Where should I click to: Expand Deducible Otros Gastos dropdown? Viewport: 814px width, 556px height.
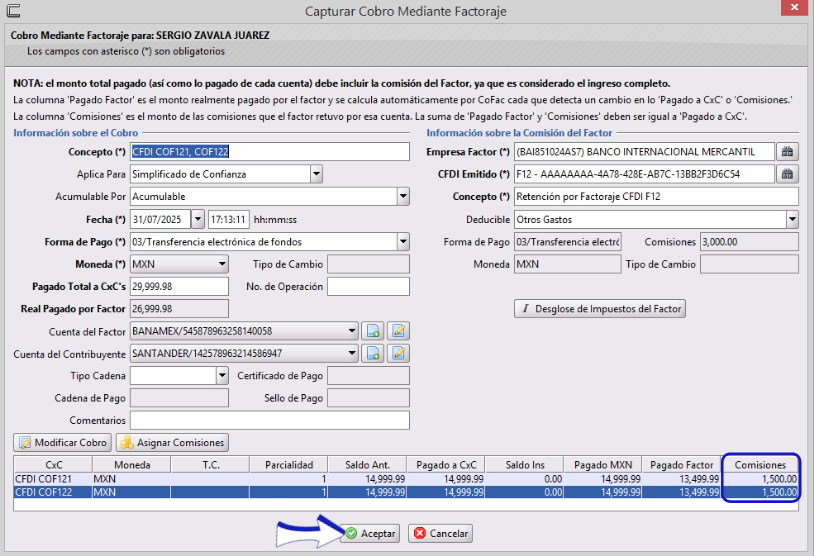pyautogui.click(x=792, y=219)
